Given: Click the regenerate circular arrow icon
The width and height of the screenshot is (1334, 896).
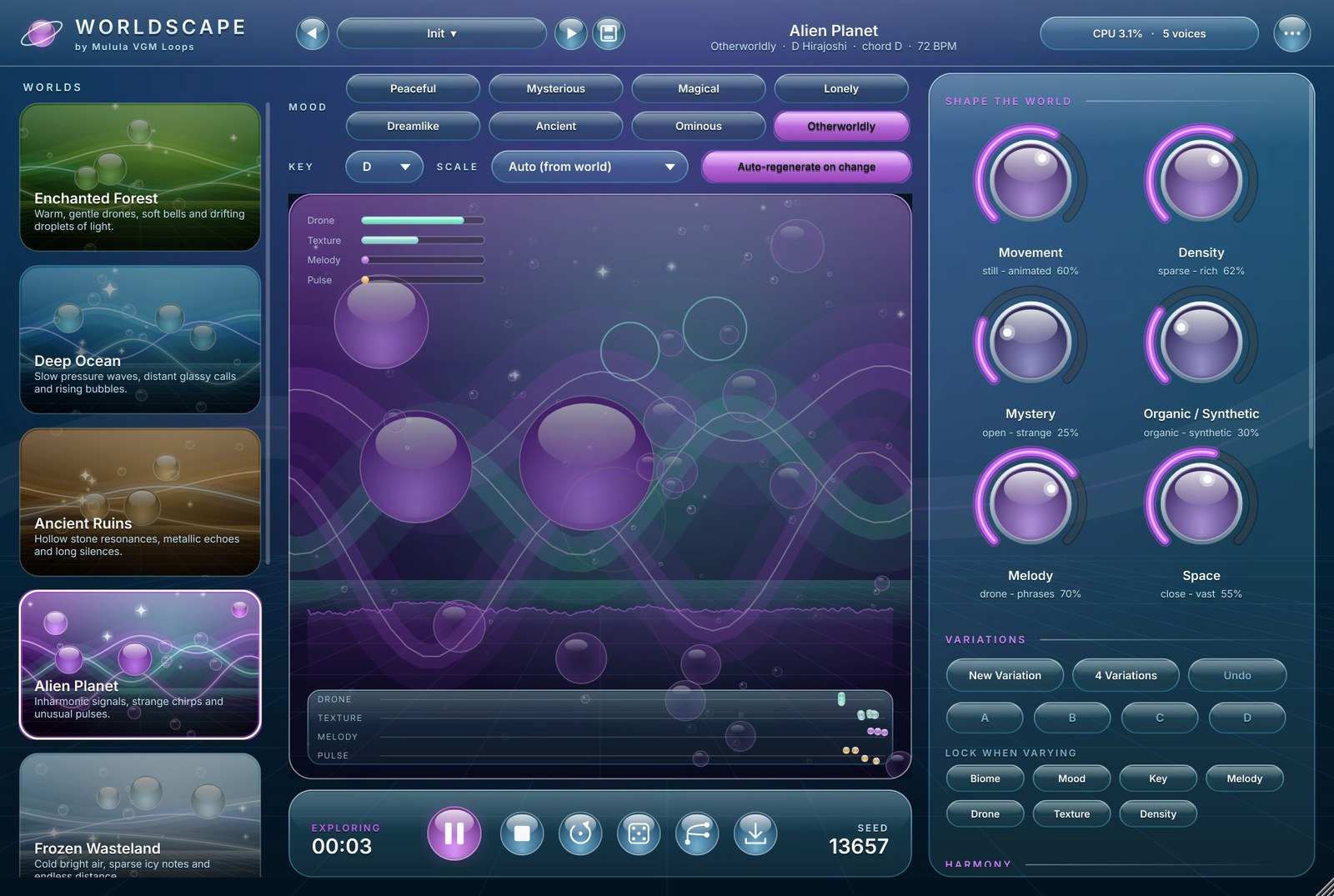Looking at the screenshot, I should point(580,833).
